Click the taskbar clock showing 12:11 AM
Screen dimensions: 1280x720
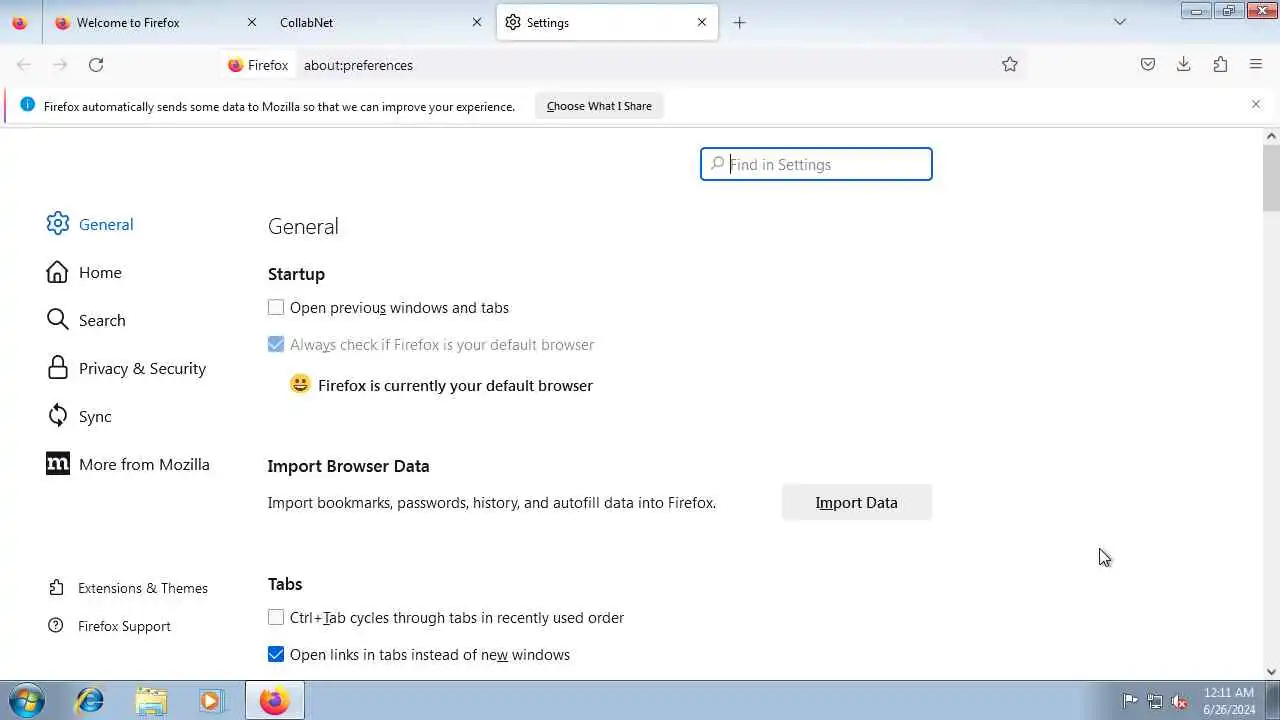tap(1229, 701)
